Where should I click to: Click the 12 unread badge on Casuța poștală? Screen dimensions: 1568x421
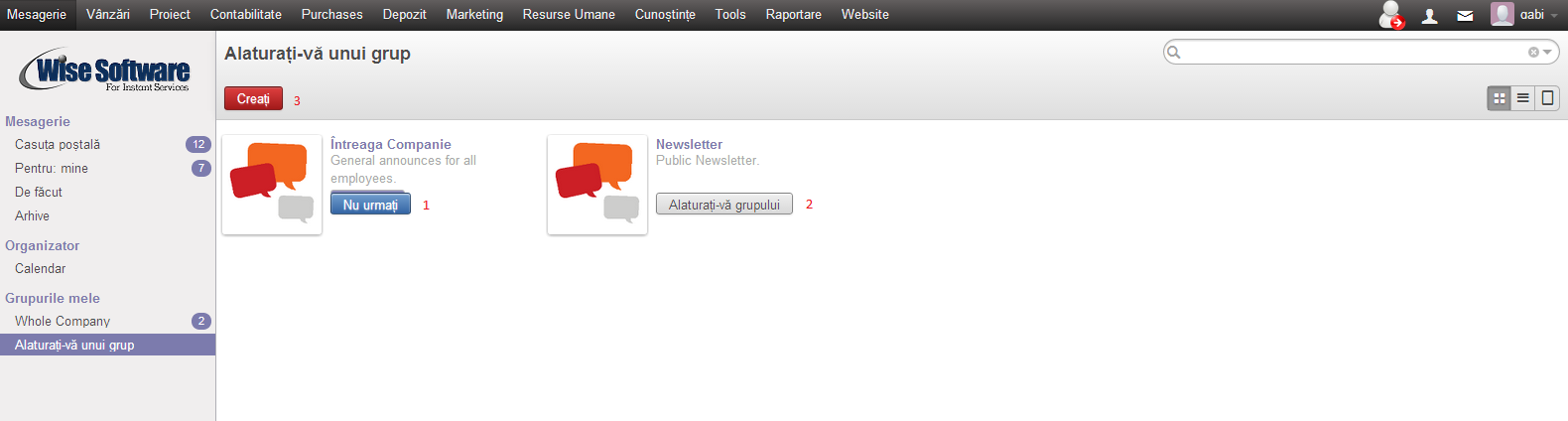(198, 144)
